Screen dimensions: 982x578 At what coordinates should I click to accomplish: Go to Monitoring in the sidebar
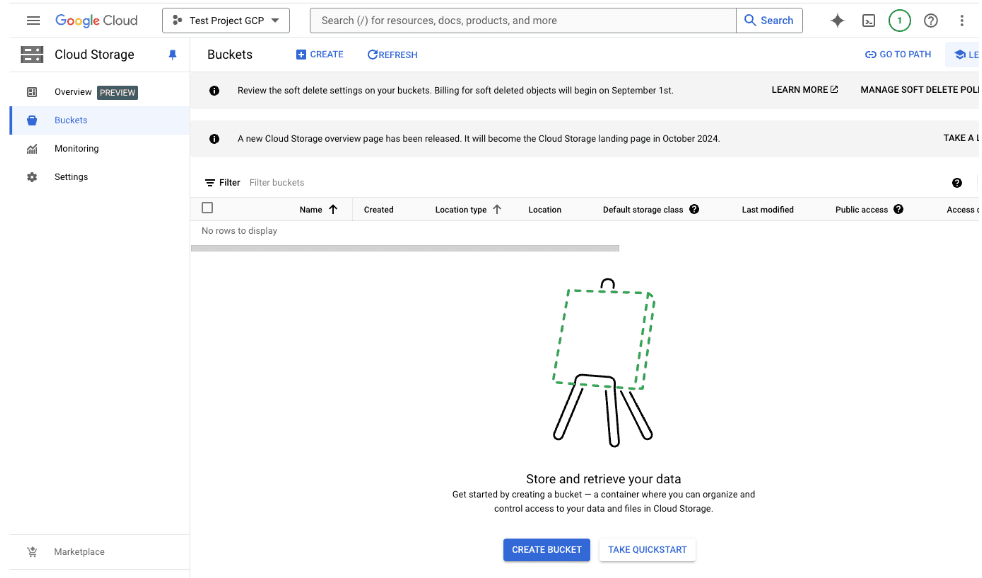pyautogui.click(x=76, y=149)
